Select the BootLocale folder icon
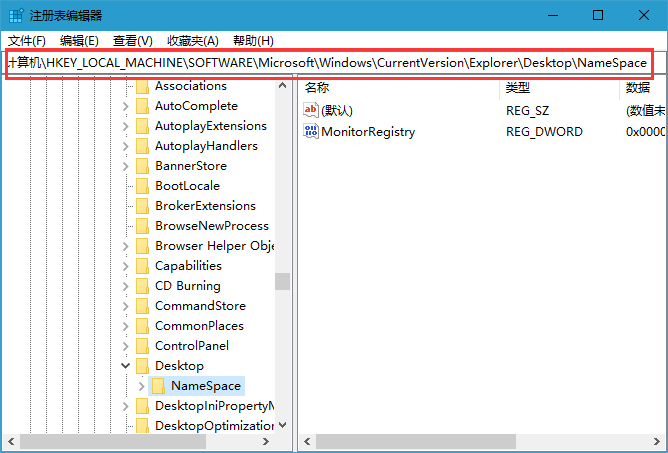Image resolution: width=668 pixels, height=453 pixels. click(x=142, y=186)
